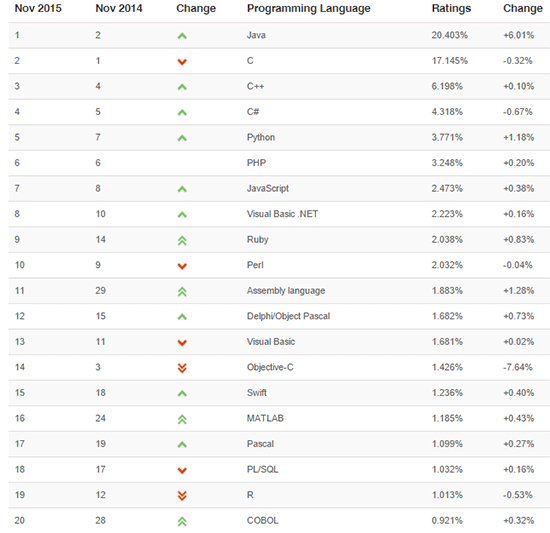Click the double red arrow beside R
This screenshot has height=533, width=550.
click(x=182, y=495)
